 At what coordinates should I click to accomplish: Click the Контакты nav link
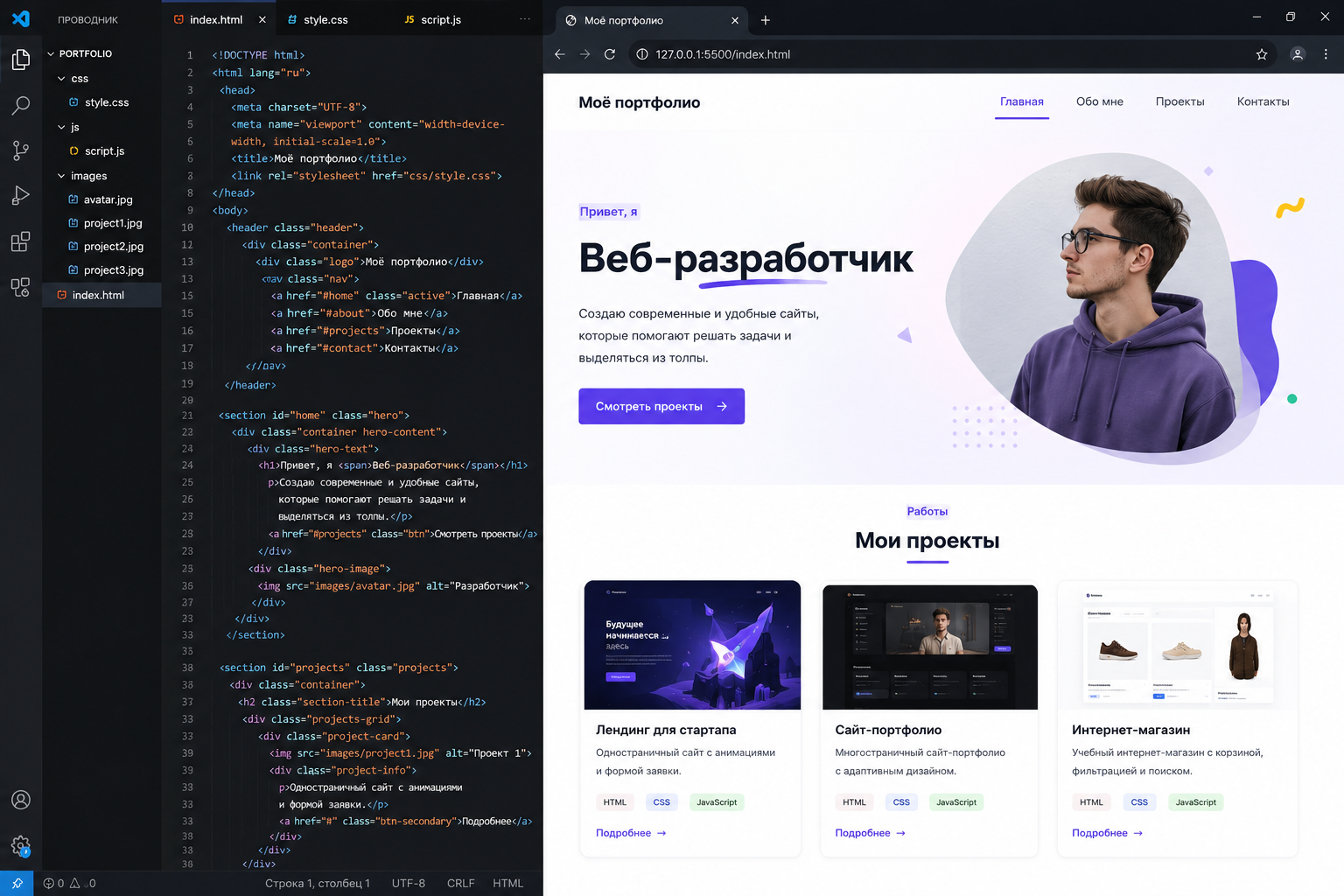click(x=1263, y=101)
